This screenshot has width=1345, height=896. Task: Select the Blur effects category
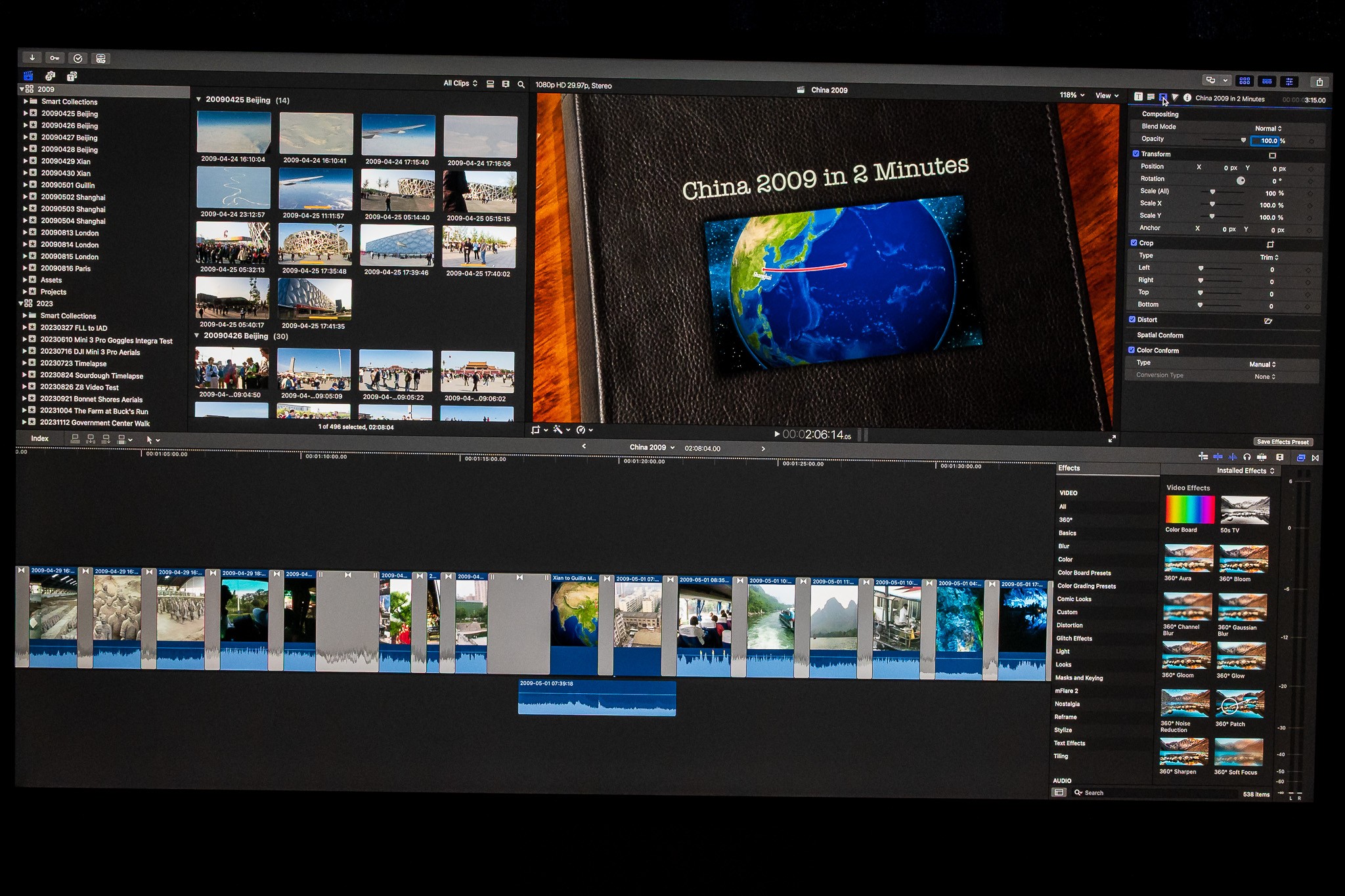(1064, 546)
